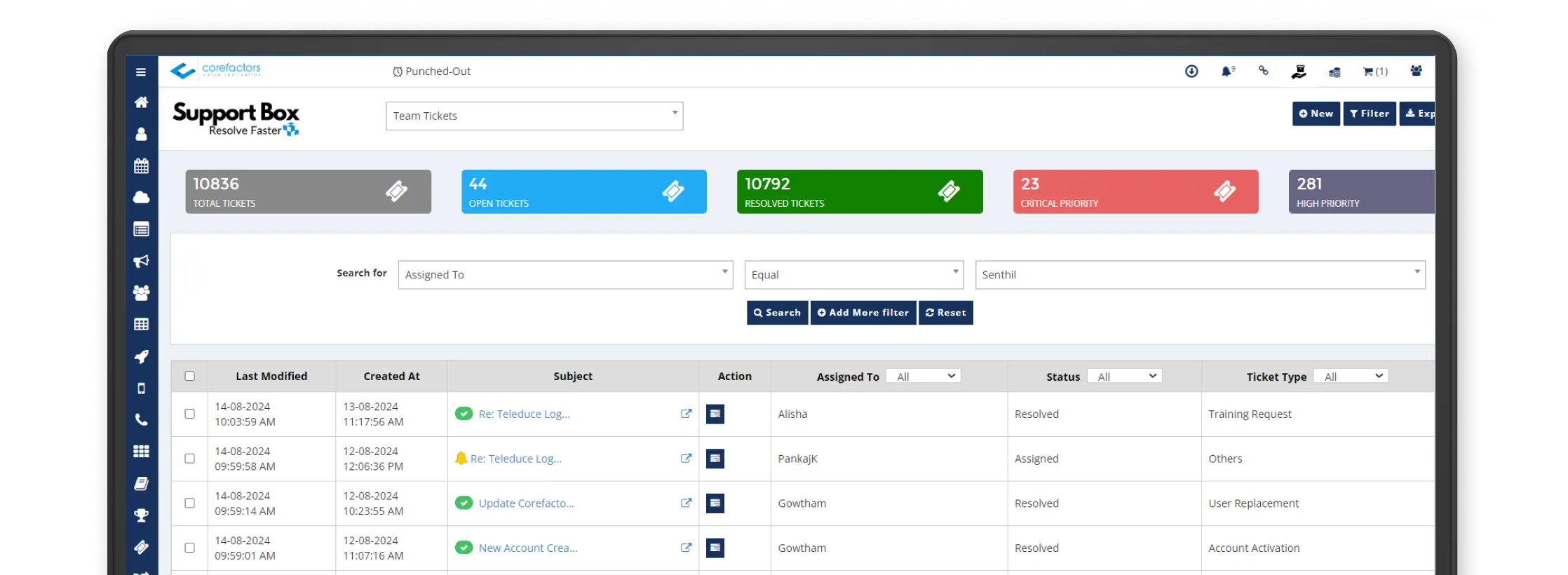Click action icon in Alisha's ticket row
Screen dimensions: 1568x575
(x=715, y=414)
